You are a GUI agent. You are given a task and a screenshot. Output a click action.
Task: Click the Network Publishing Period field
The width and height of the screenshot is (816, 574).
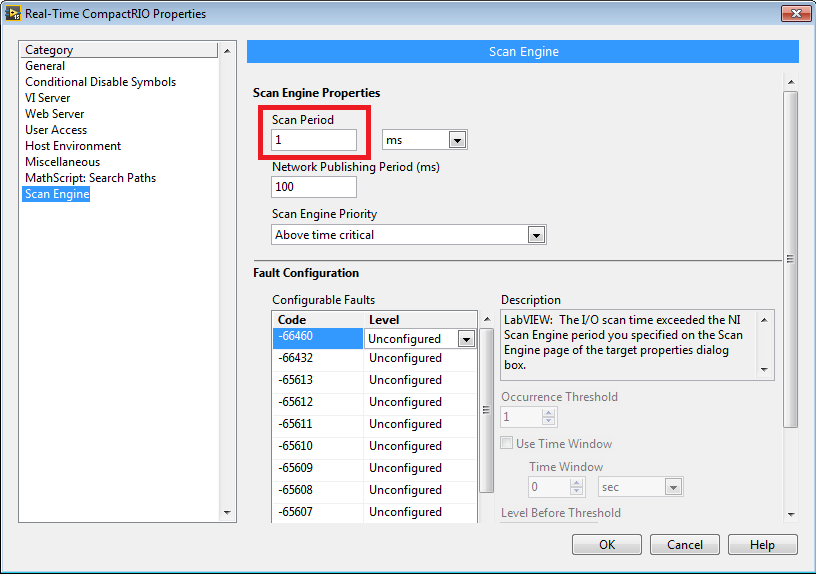tap(313, 187)
